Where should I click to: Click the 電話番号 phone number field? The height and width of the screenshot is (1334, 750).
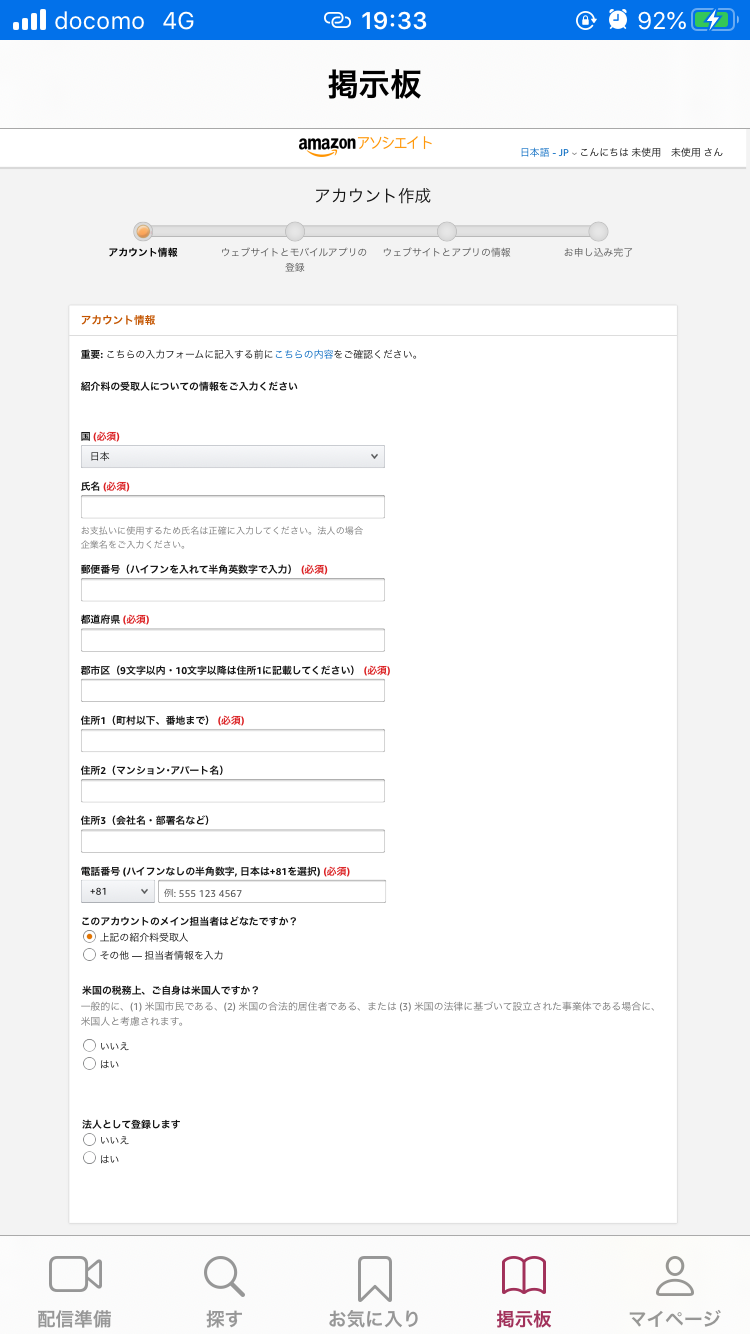pyautogui.click(x=271, y=892)
